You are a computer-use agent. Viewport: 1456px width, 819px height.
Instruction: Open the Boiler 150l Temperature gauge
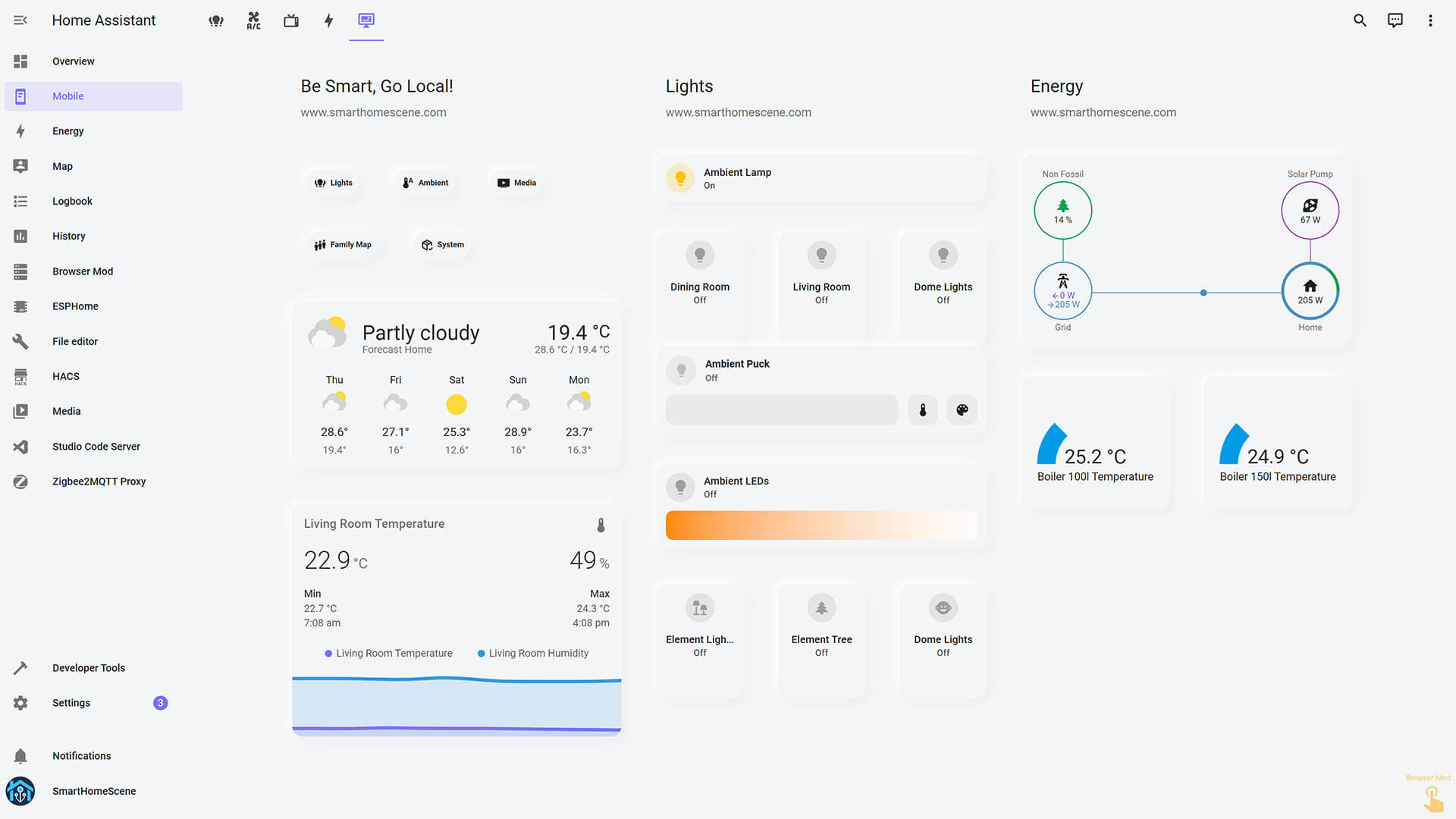coord(1278,444)
